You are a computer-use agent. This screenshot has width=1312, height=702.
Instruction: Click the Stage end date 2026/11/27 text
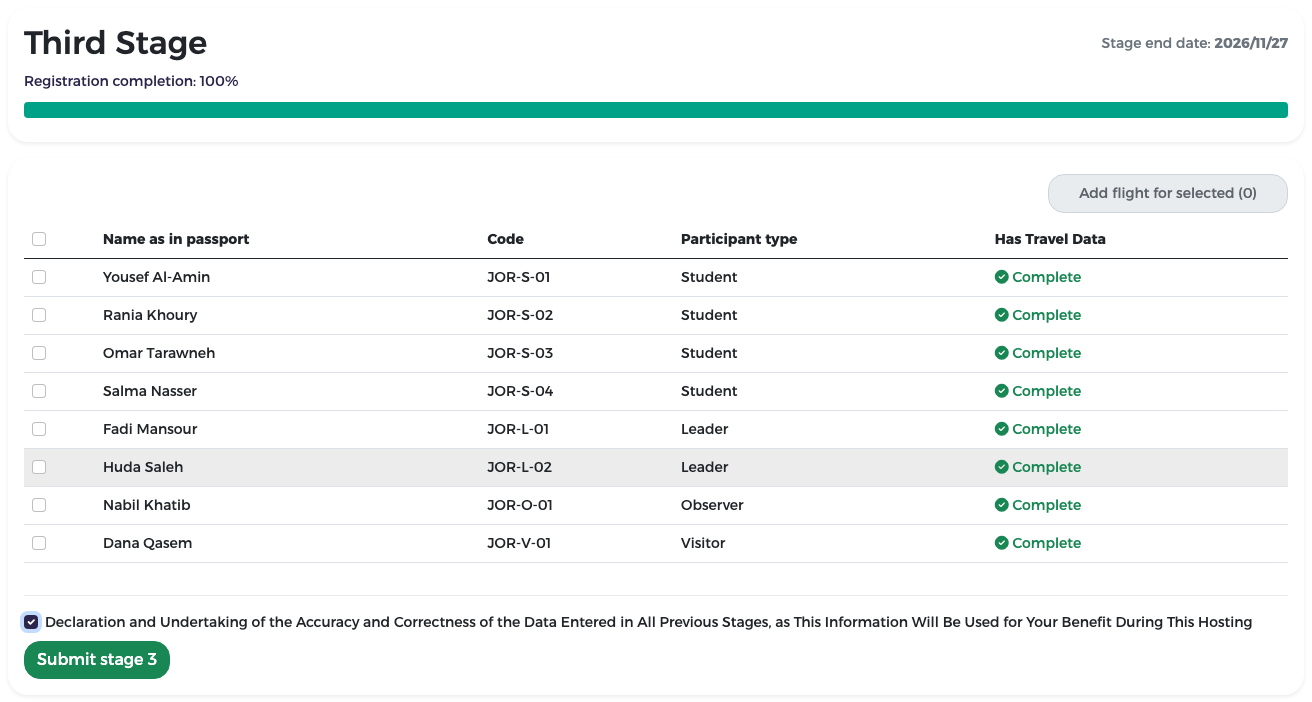[x=1194, y=43]
